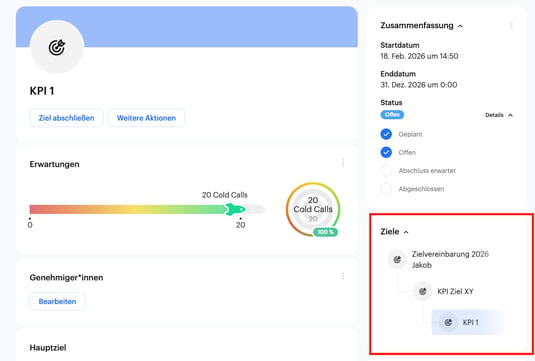Screen dimensions: 535x361
Task: Collapse the Ziele section
Action: point(406,232)
